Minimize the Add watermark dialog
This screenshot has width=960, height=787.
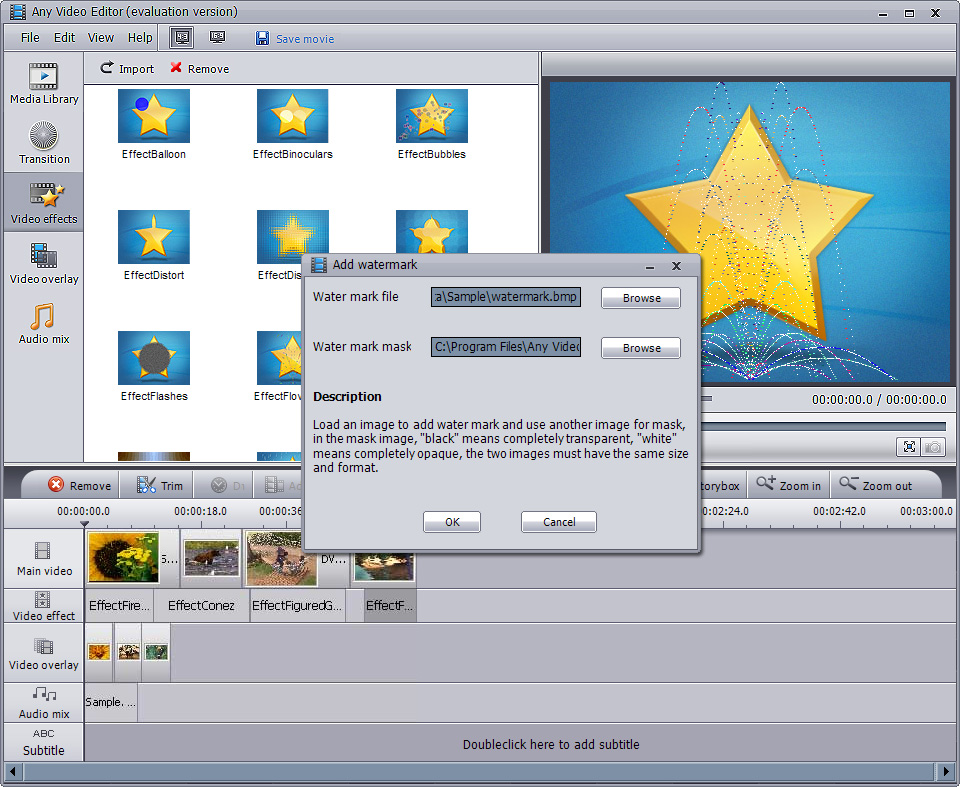(x=650, y=266)
